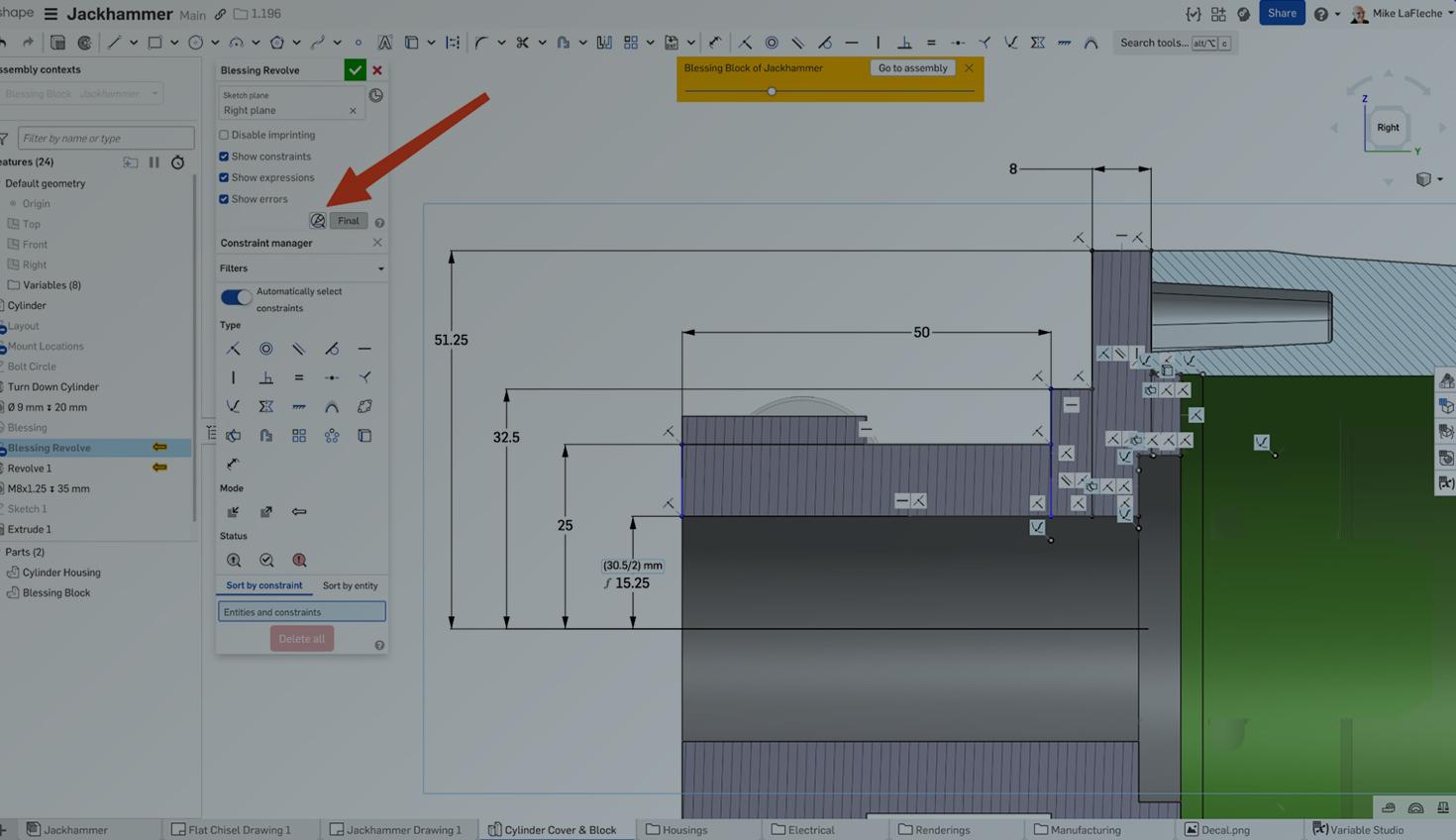This screenshot has width=1456, height=840.
Task: Click the clock icon beside Sketch plane
Action: 375,95
